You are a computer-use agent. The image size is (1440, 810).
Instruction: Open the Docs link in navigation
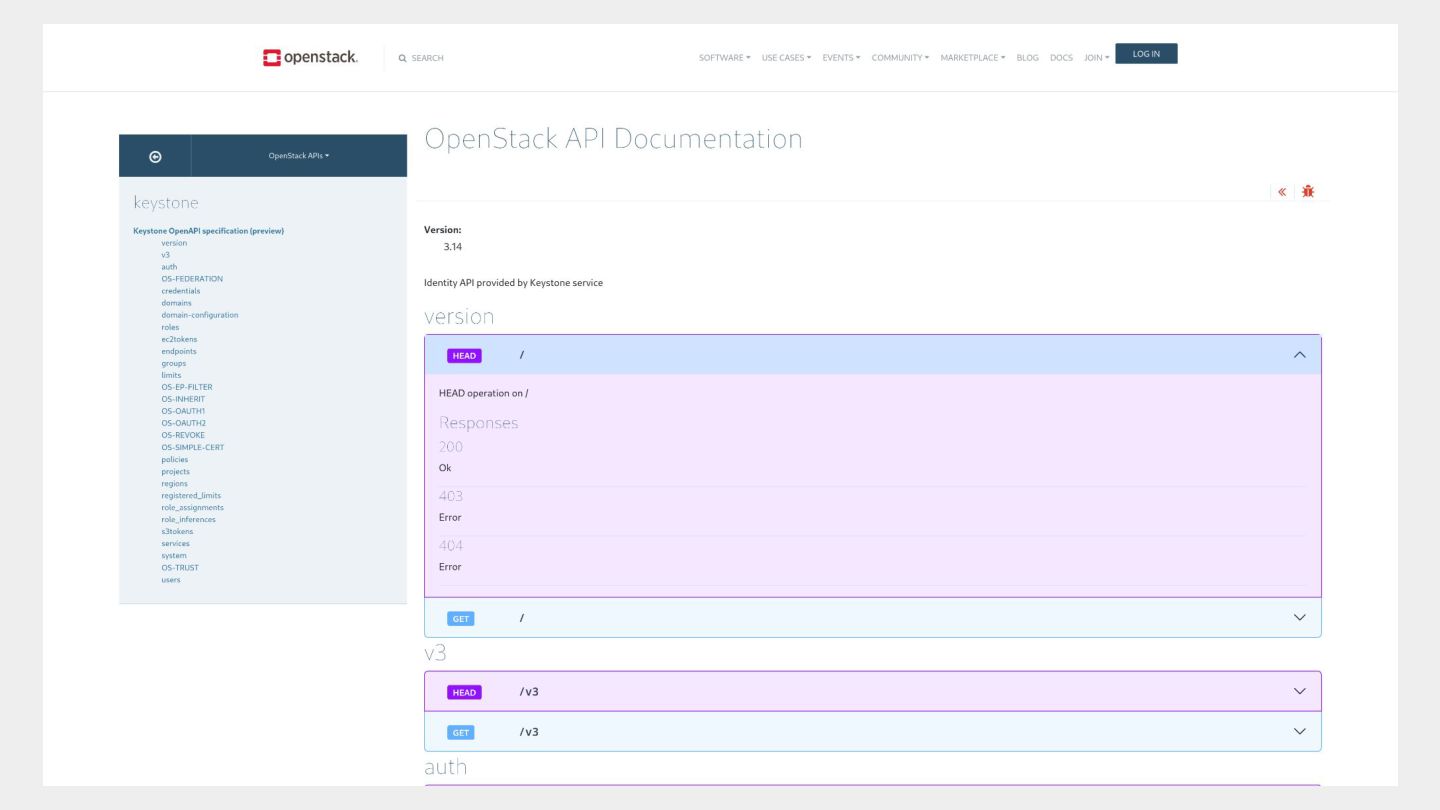click(x=1060, y=58)
